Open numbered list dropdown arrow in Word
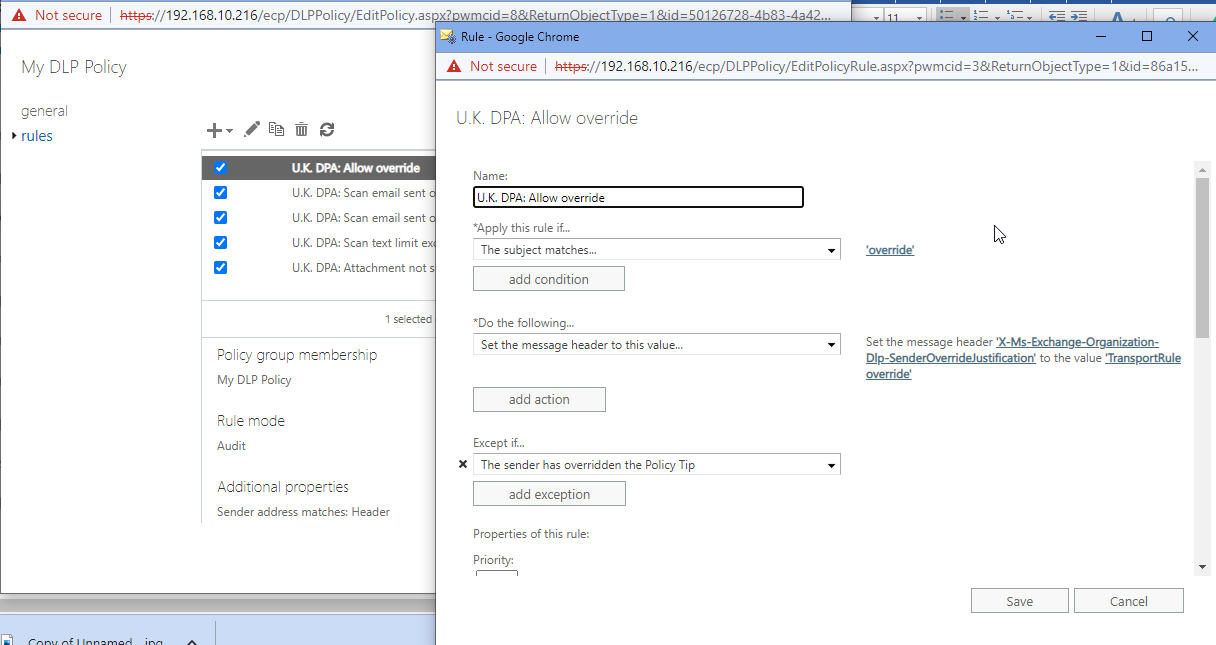Screen dimensions: 1216x645 pos(998,17)
